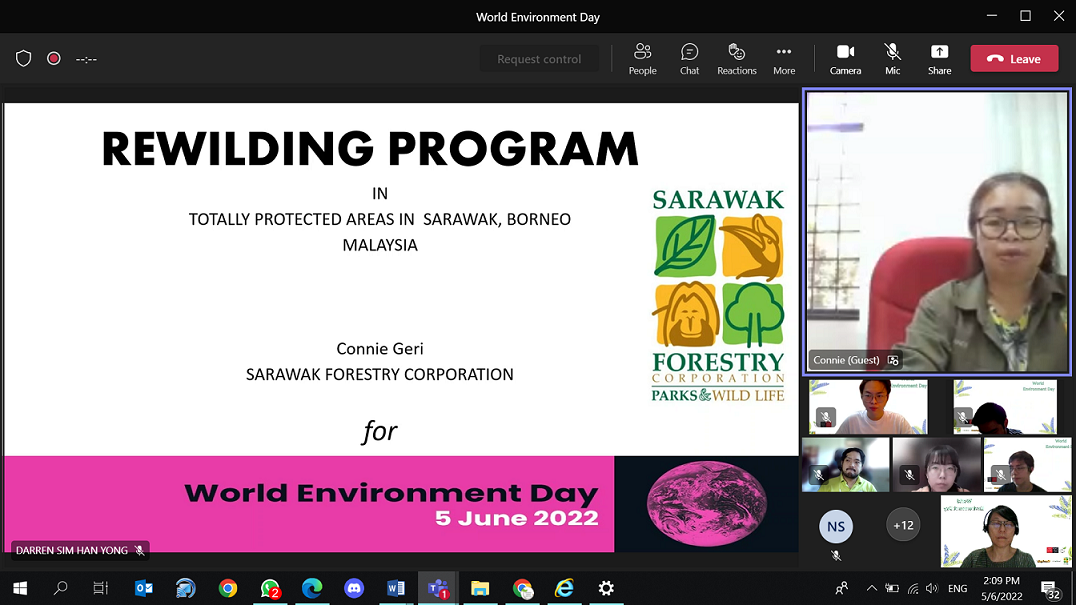Switch ENG input language

coord(957,588)
